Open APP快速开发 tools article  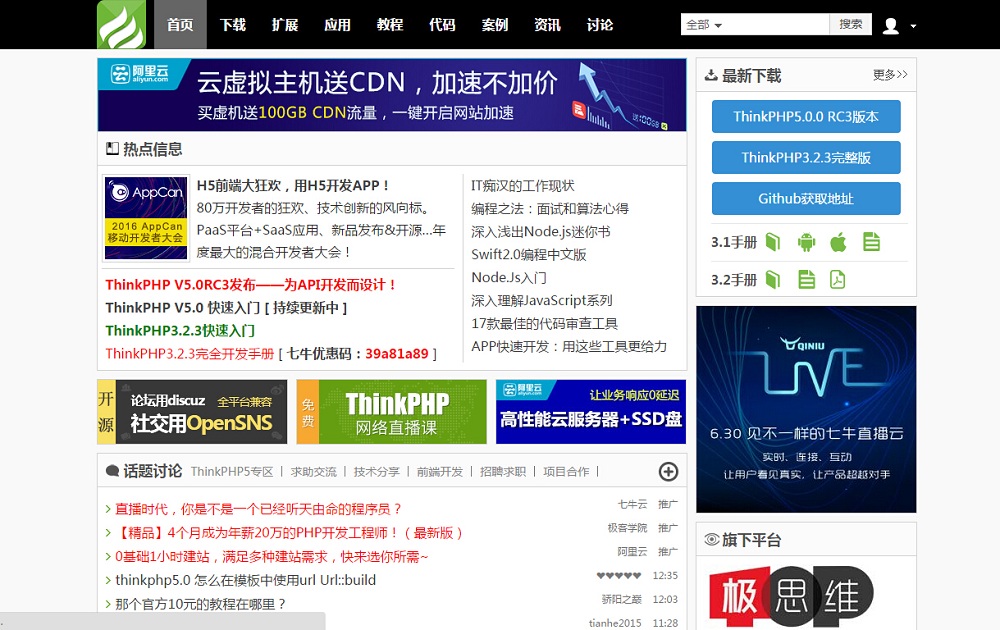click(569, 346)
